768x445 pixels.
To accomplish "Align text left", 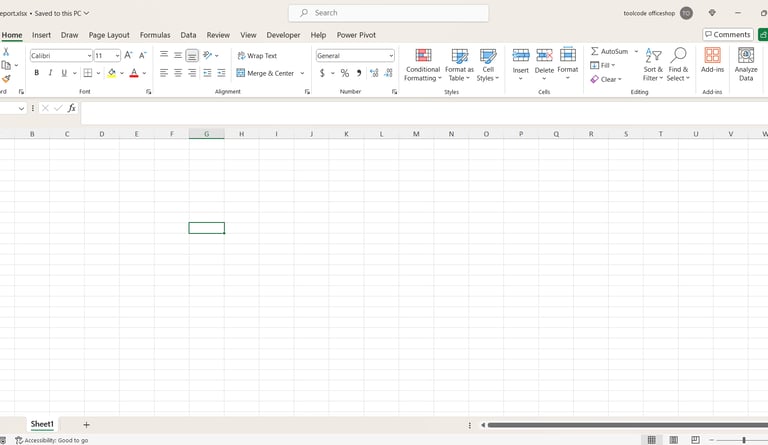I will pos(164,73).
